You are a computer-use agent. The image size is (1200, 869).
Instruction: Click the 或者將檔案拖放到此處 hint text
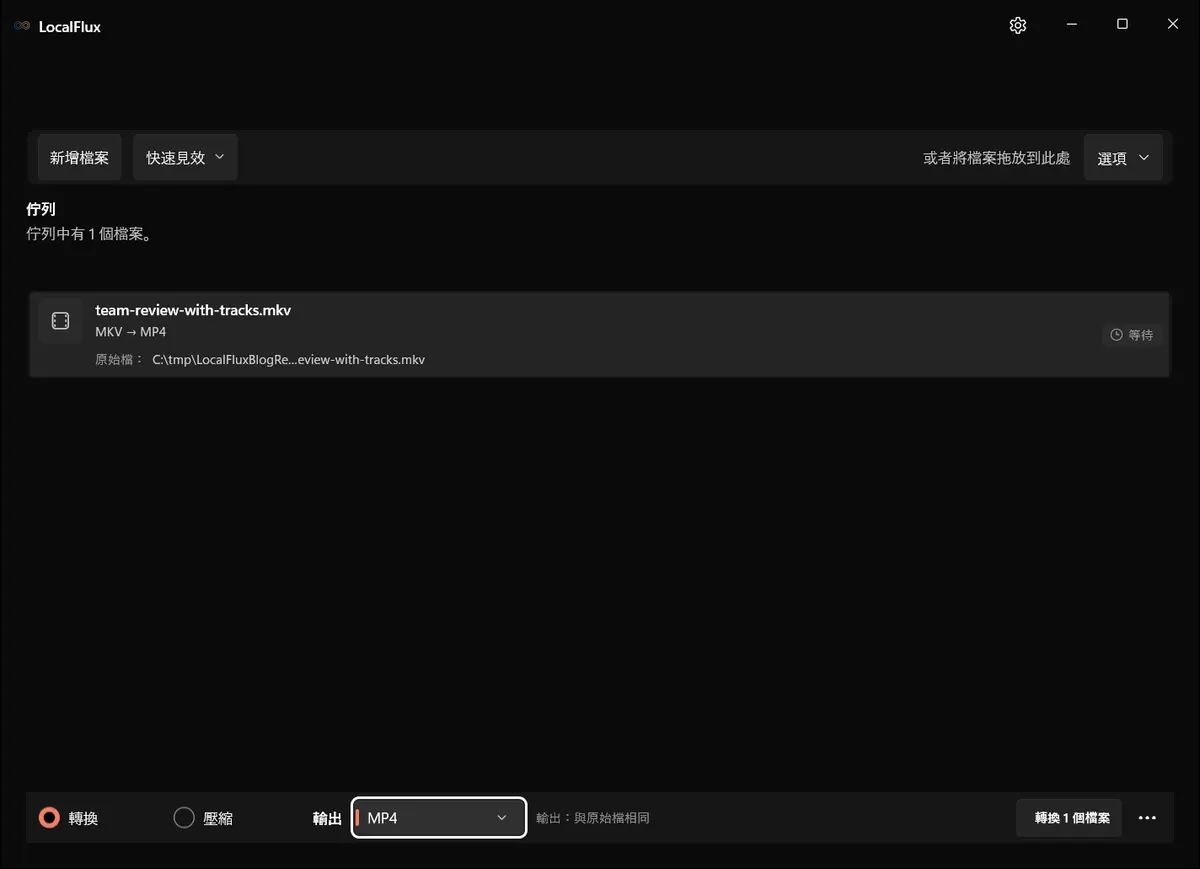997,158
